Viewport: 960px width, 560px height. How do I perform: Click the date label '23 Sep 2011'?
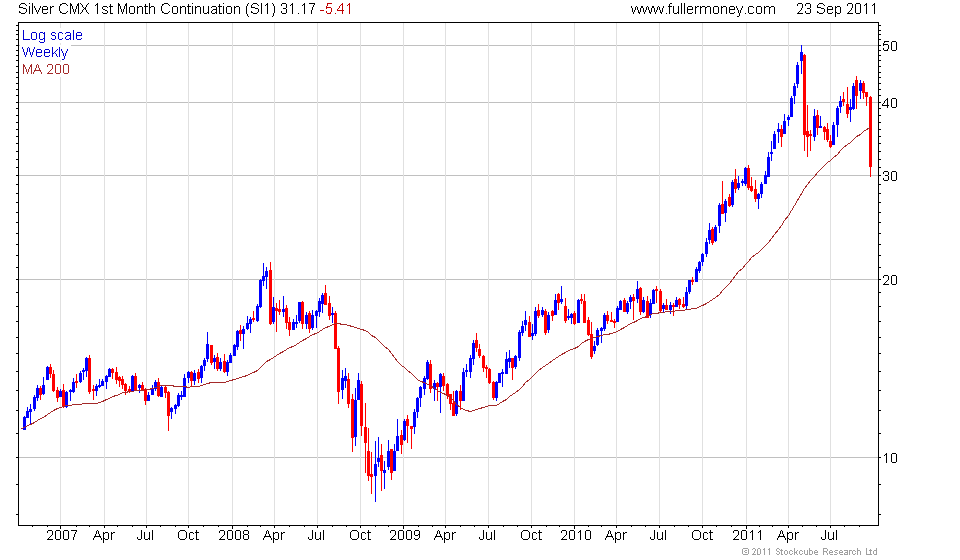pyautogui.click(x=836, y=9)
